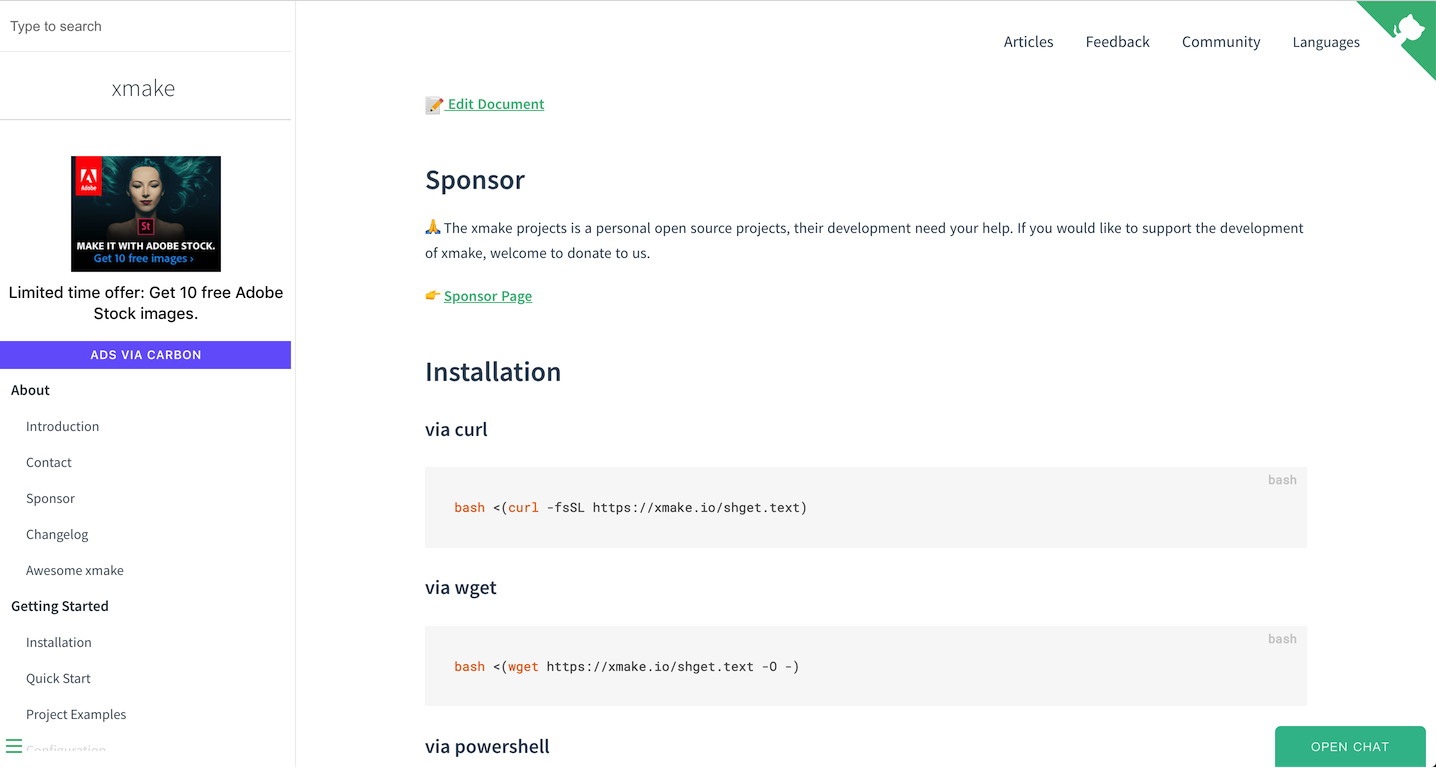Click the OPEN CHAT button
The height and width of the screenshot is (768, 1436).
(x=1349, y=747)
